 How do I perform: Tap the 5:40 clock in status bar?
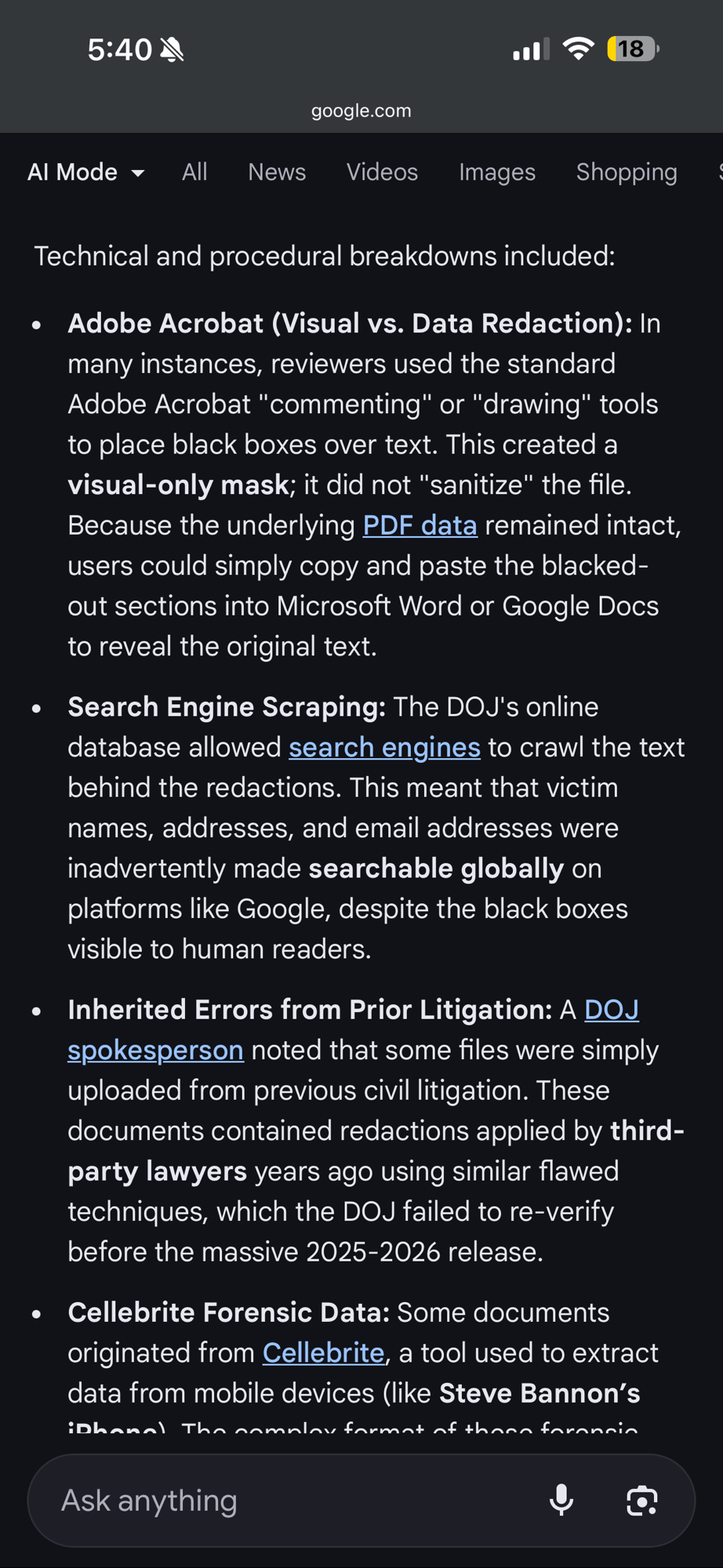119,50
